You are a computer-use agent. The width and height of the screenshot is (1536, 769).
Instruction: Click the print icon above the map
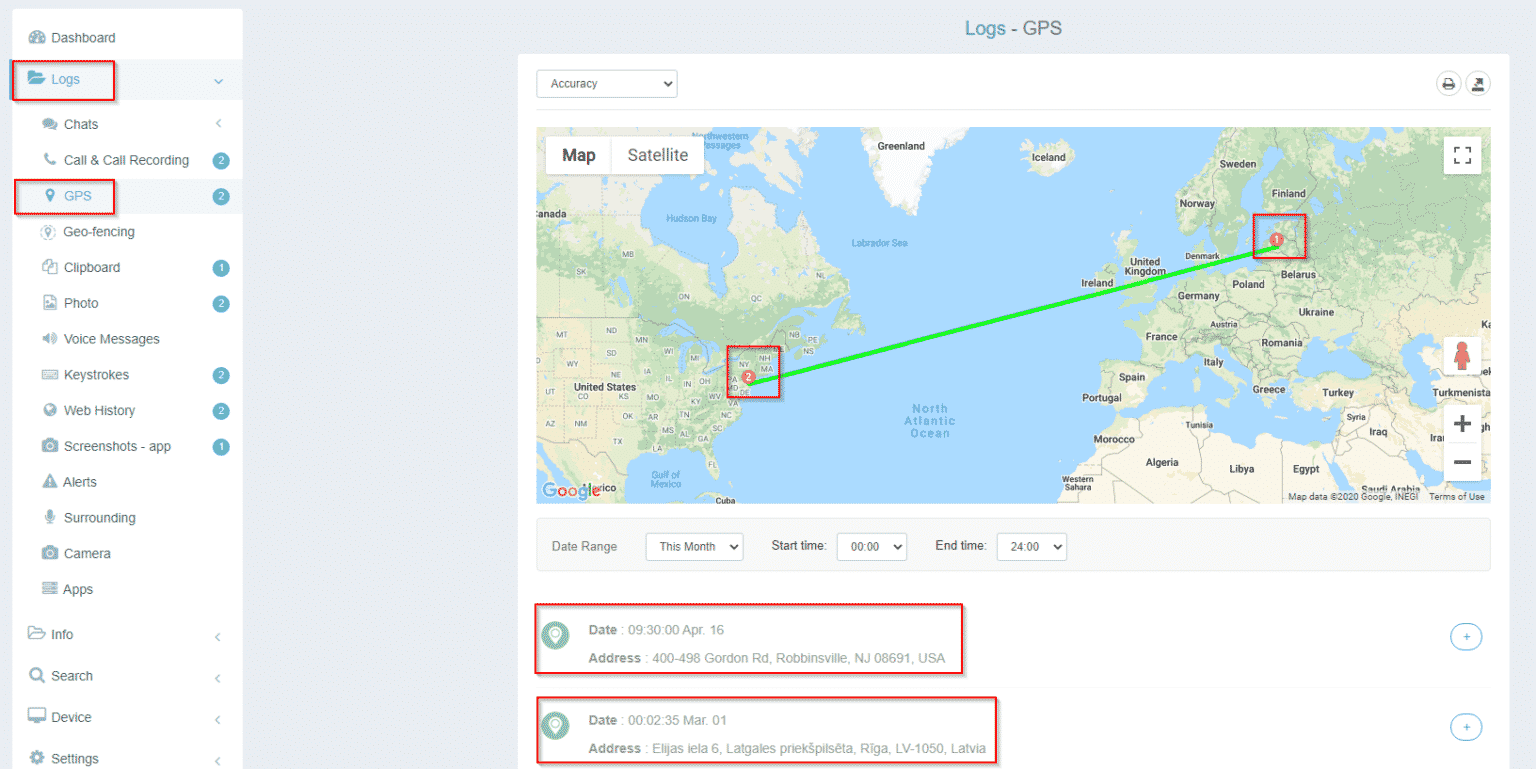point(1448,84)
